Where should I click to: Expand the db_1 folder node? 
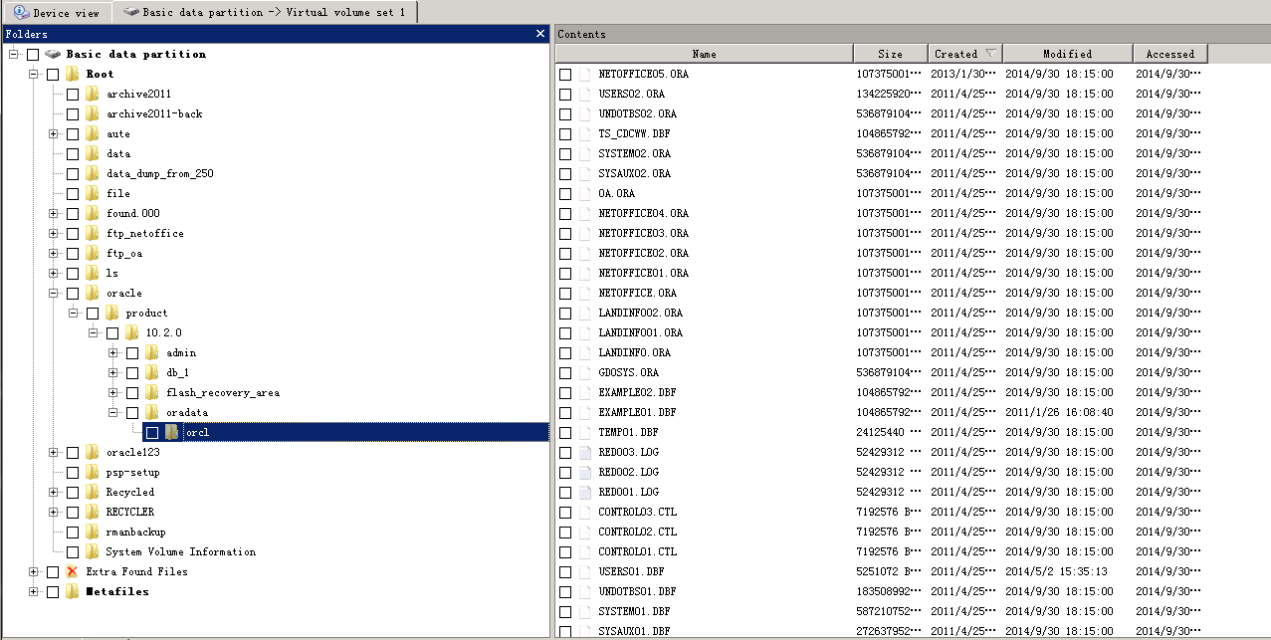(114, 373)
